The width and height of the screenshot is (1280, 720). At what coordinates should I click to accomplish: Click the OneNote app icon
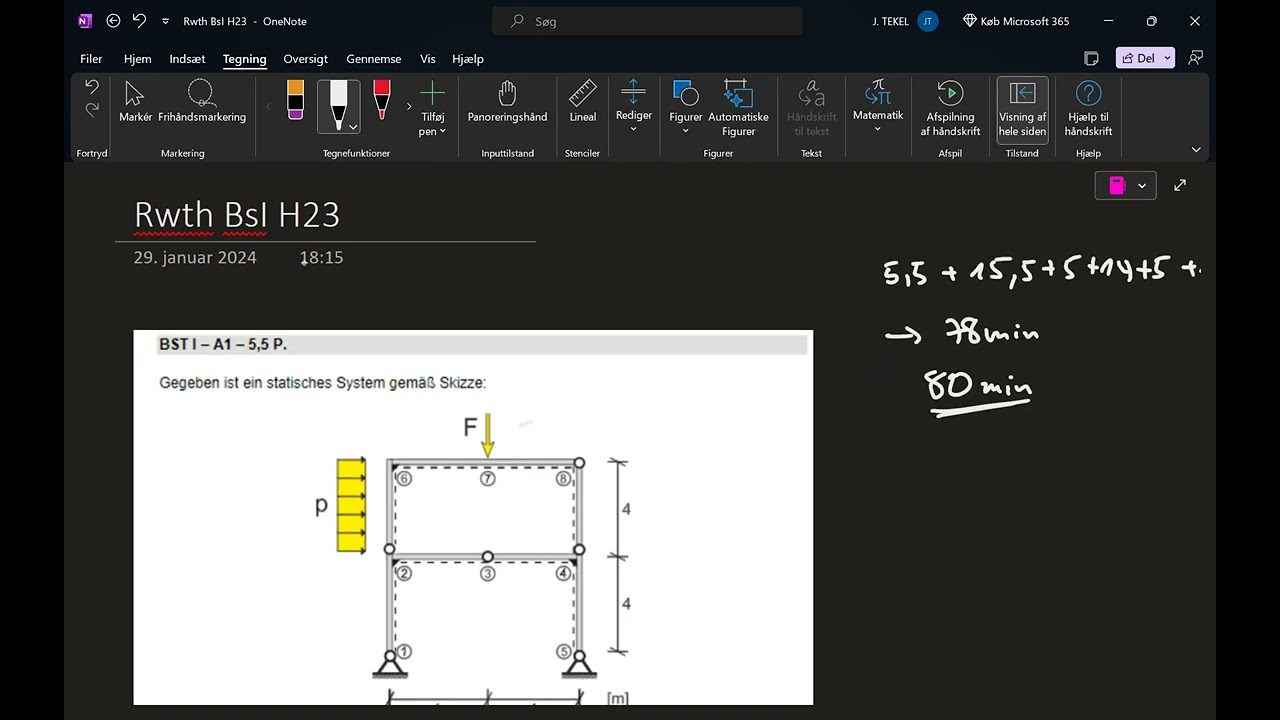click(x=85, y=21)
